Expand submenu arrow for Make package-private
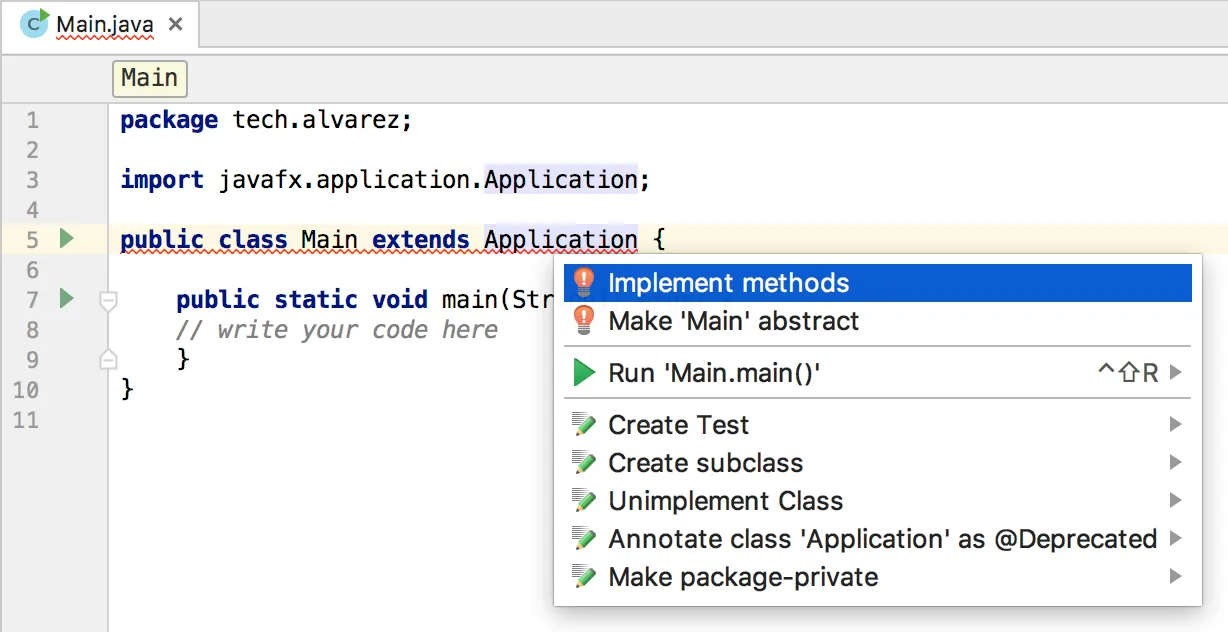Viewport: 1228px width, 632px height. pyautogui.click(x=1176, y=577)
